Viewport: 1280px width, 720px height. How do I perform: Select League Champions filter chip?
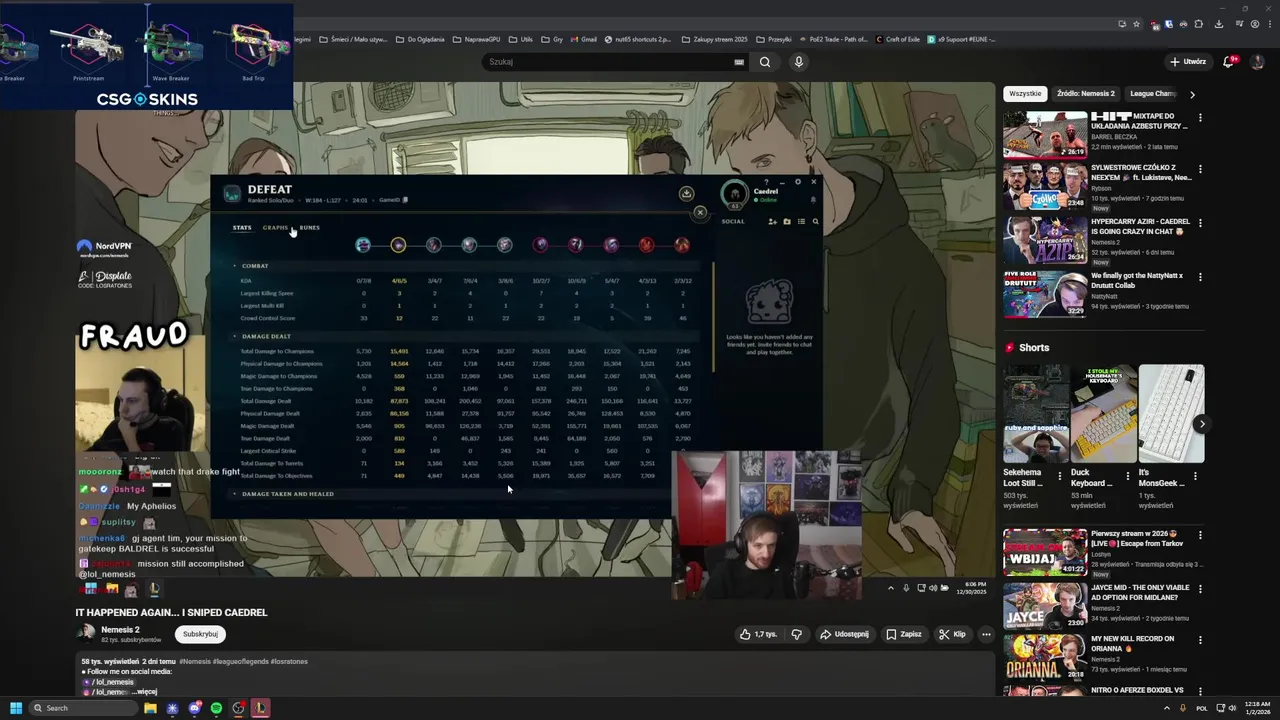click(1153, 93)
